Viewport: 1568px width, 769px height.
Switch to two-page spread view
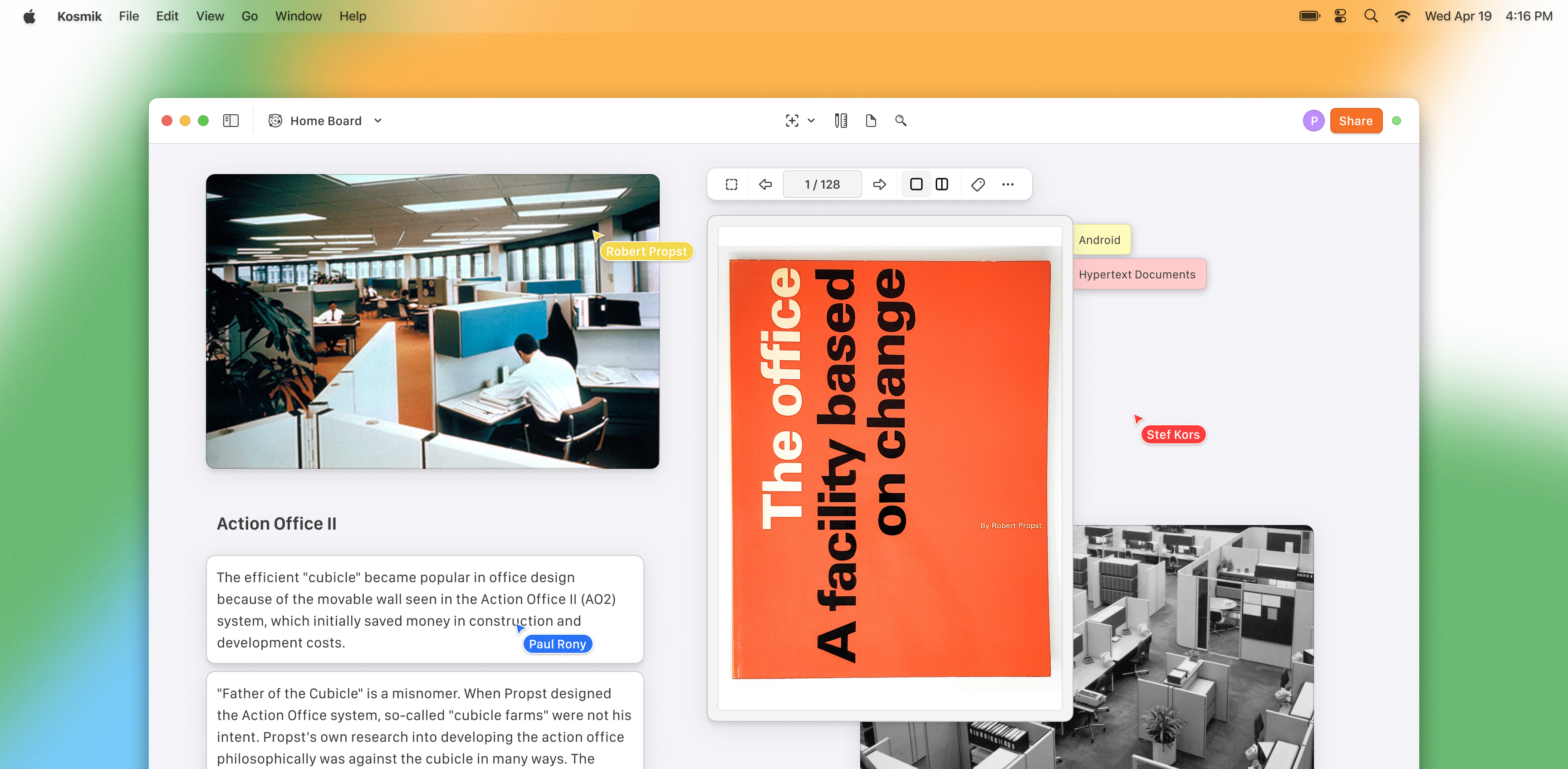[x=941, y=185]
